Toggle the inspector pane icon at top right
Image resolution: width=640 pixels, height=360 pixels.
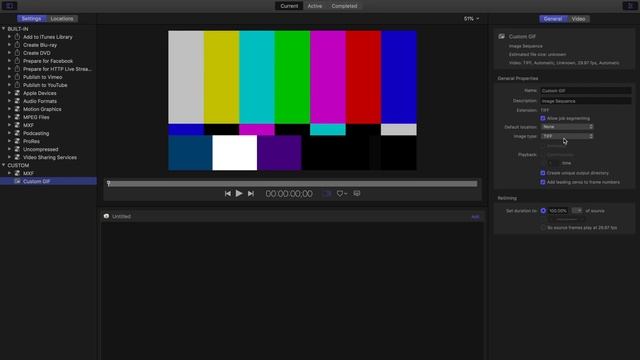[630, 6]
